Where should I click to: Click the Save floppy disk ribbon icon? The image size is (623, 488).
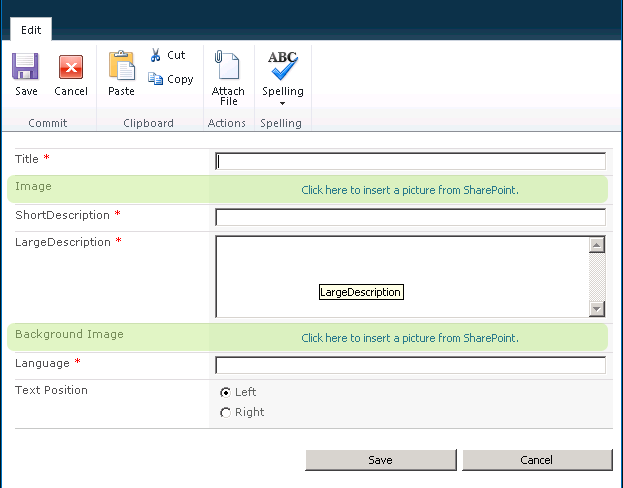tap(26, 67)
